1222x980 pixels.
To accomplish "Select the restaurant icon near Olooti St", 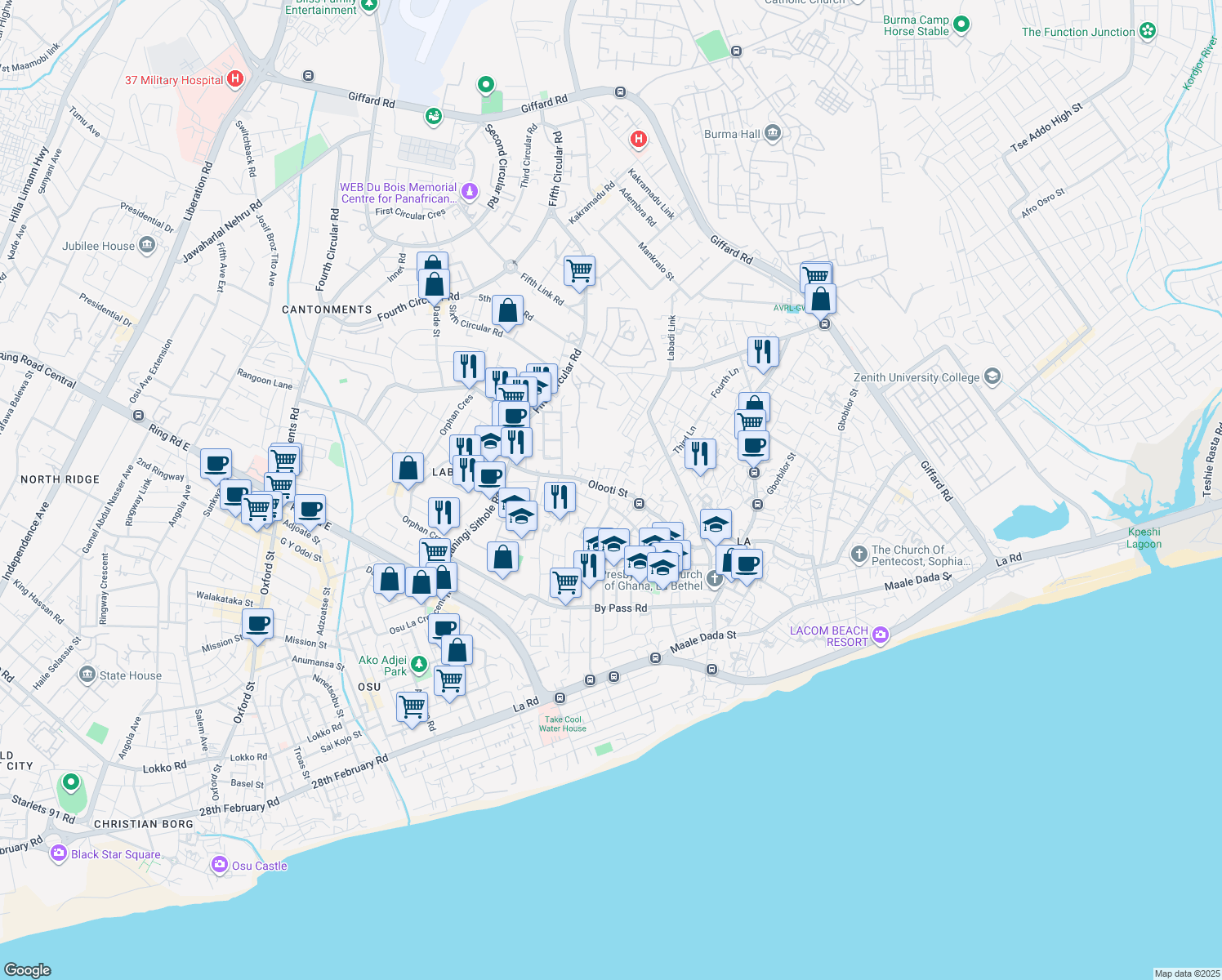I will pos(560,497).
